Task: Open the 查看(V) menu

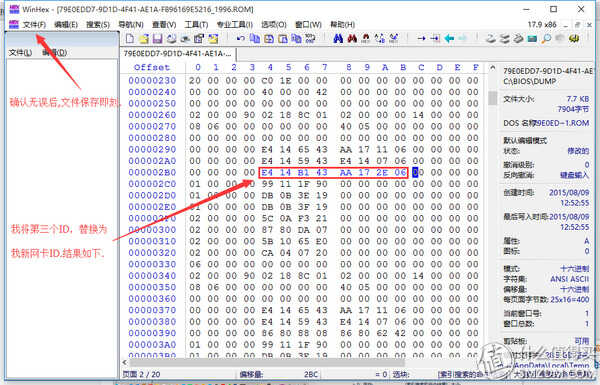Action: [x=164, y=25]
